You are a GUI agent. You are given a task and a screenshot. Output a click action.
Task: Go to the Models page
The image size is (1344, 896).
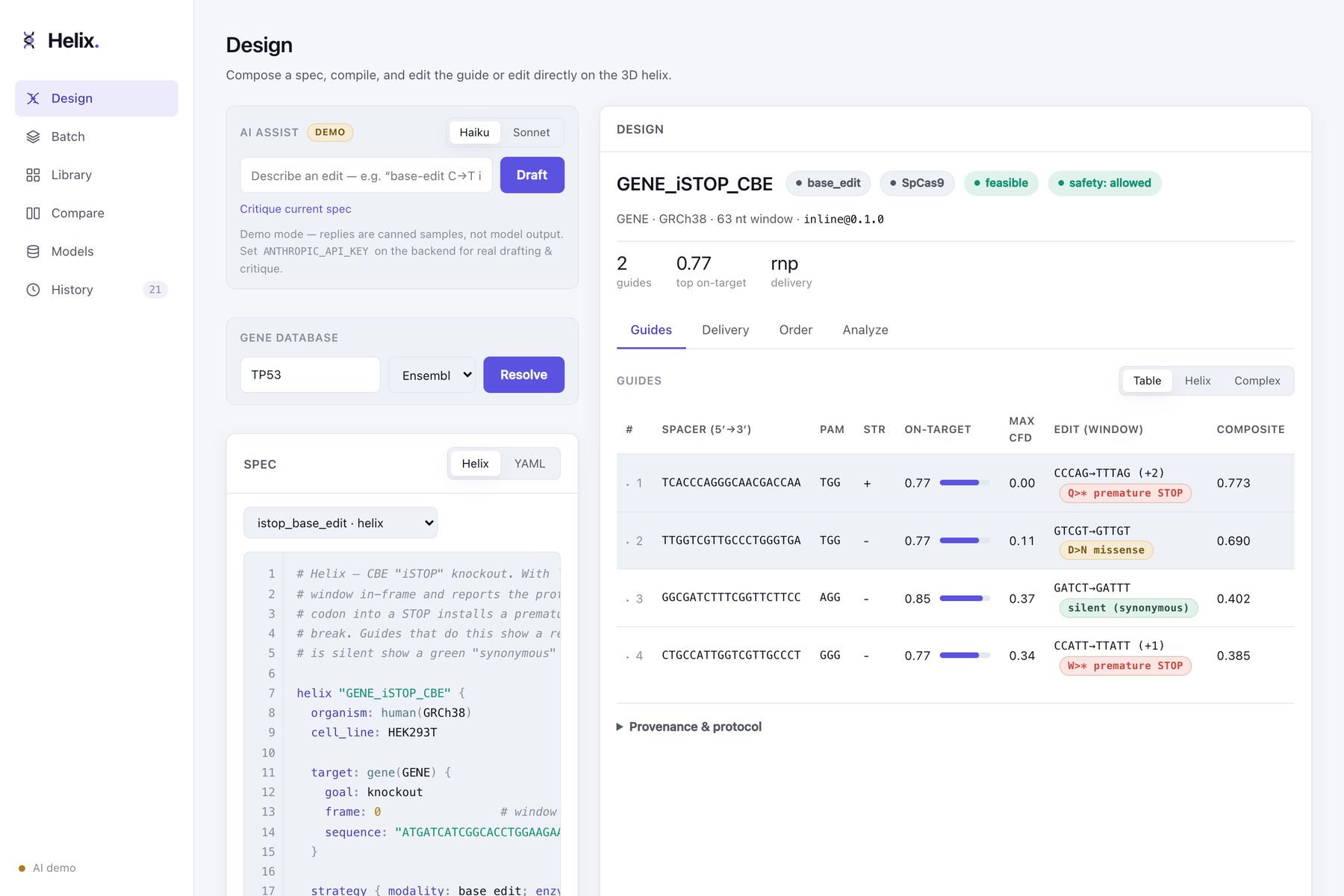(96, 252)
